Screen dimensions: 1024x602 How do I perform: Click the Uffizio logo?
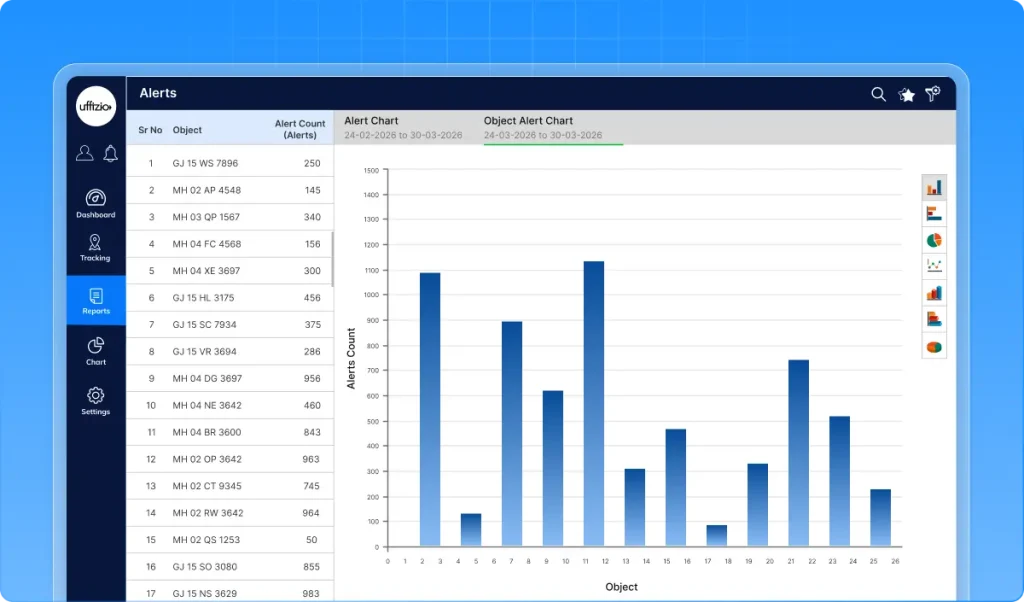[96, 106]
